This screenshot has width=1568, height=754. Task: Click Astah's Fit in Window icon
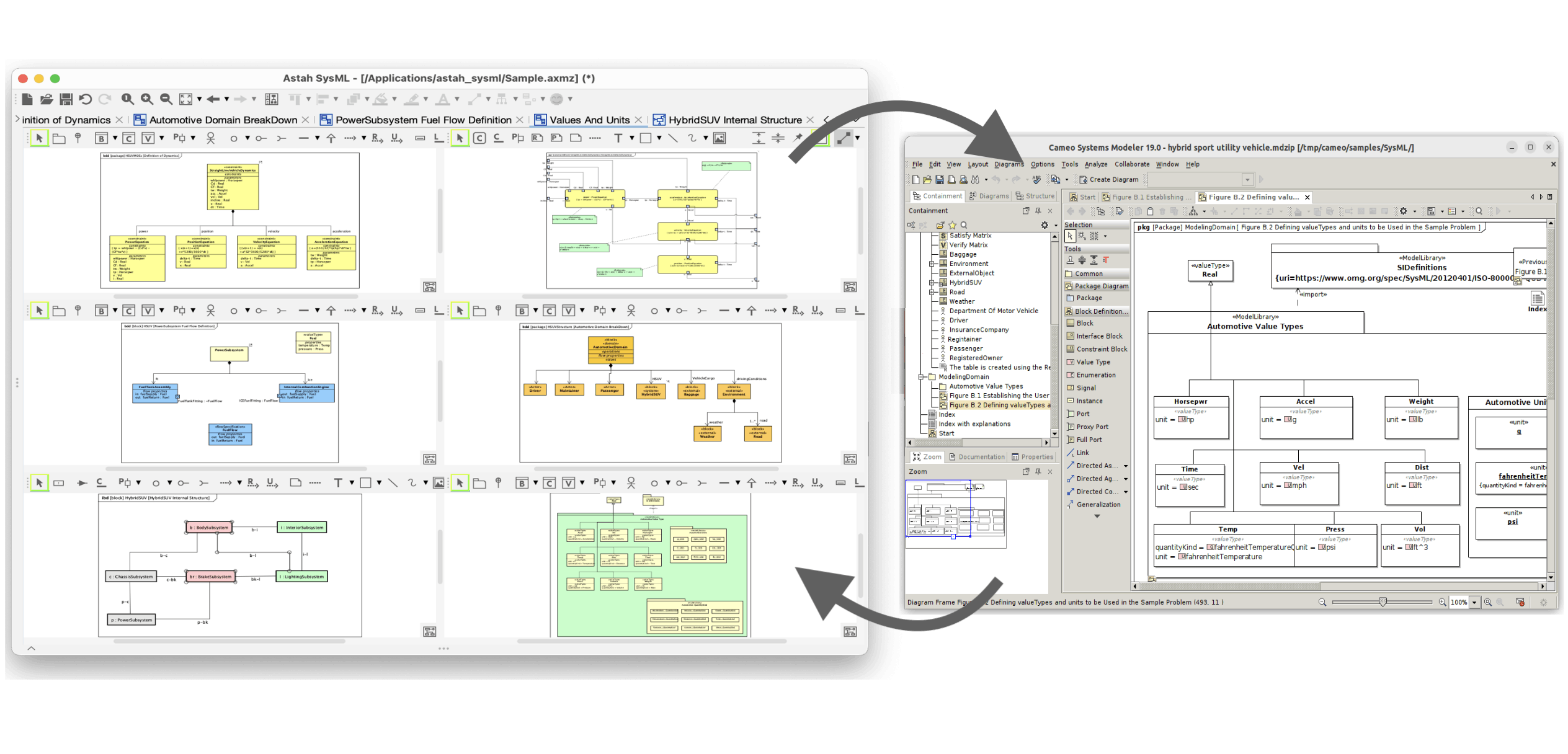(185, 99)
